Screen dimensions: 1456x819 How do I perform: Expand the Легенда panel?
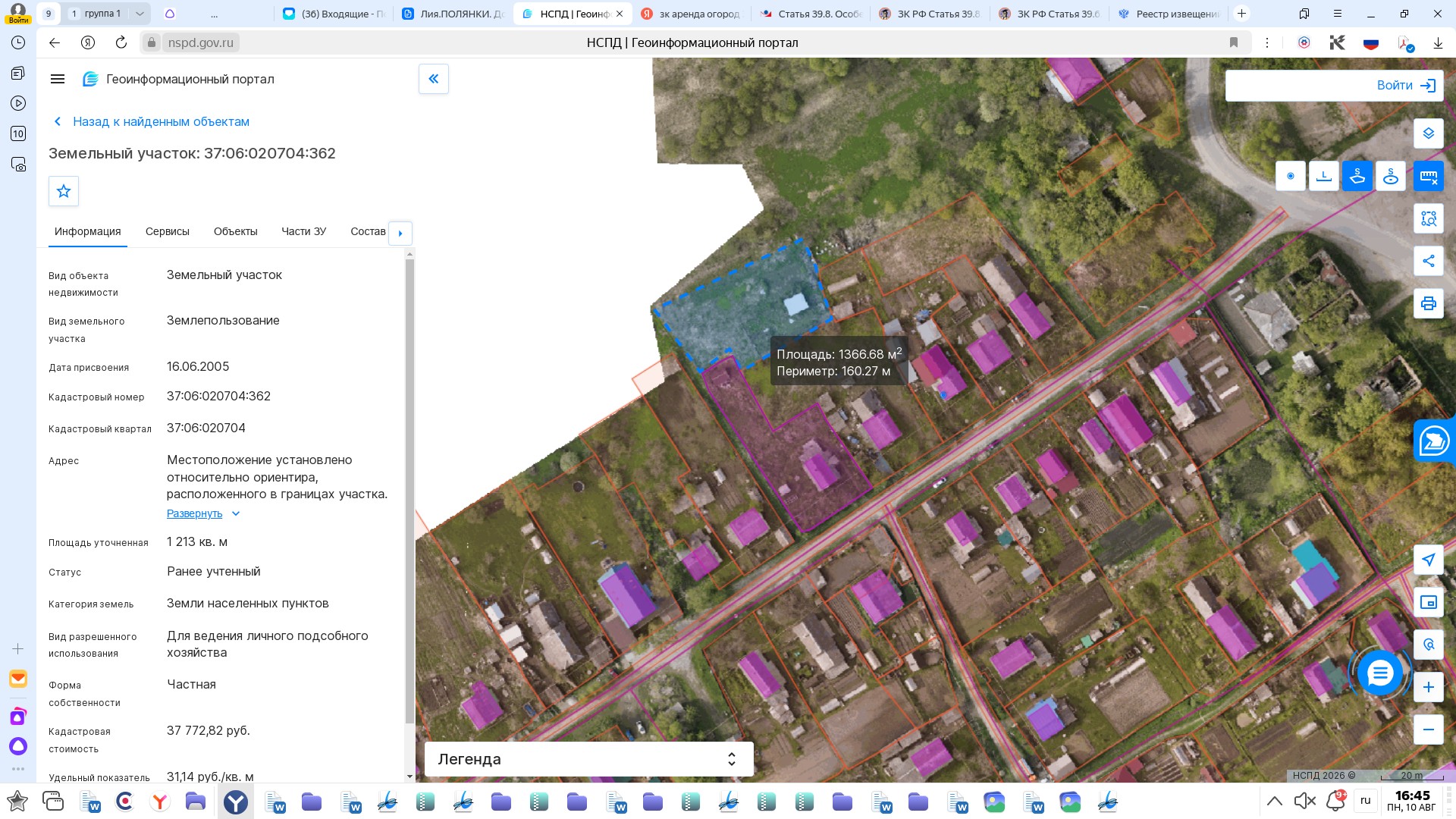click(x=588, y=759)
